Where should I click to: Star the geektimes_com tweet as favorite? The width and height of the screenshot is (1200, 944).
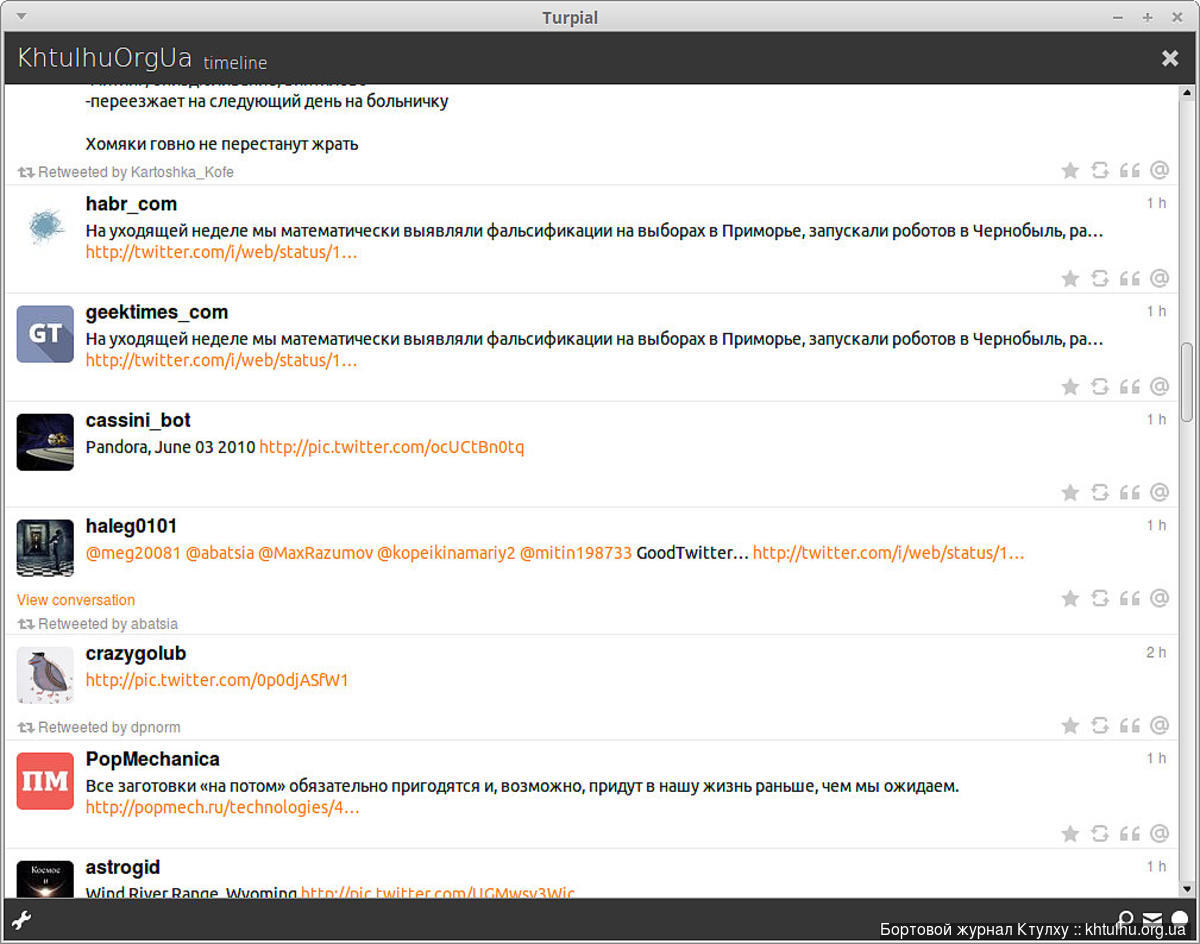click(1070, 386)
